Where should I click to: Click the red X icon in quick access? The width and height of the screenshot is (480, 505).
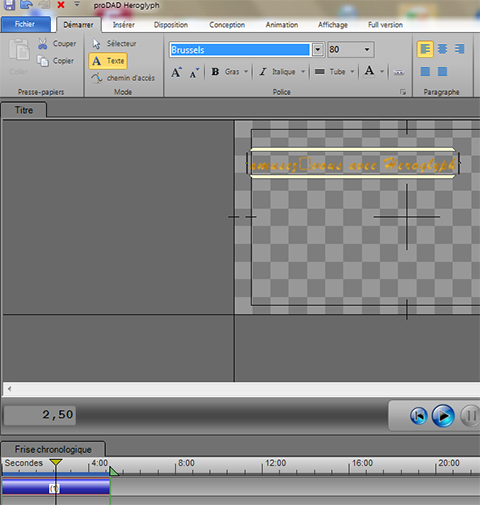tap(61, 5)
